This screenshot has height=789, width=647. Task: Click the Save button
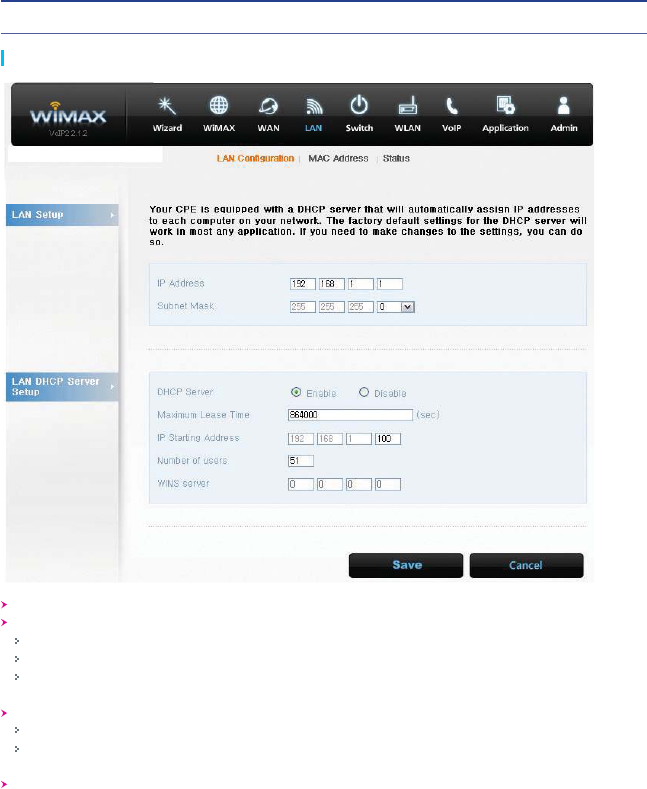tap(406, 565)
